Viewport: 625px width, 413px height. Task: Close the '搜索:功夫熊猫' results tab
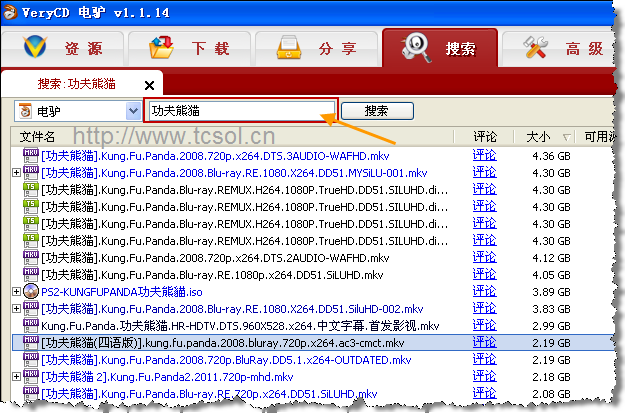tap(149, 85)
